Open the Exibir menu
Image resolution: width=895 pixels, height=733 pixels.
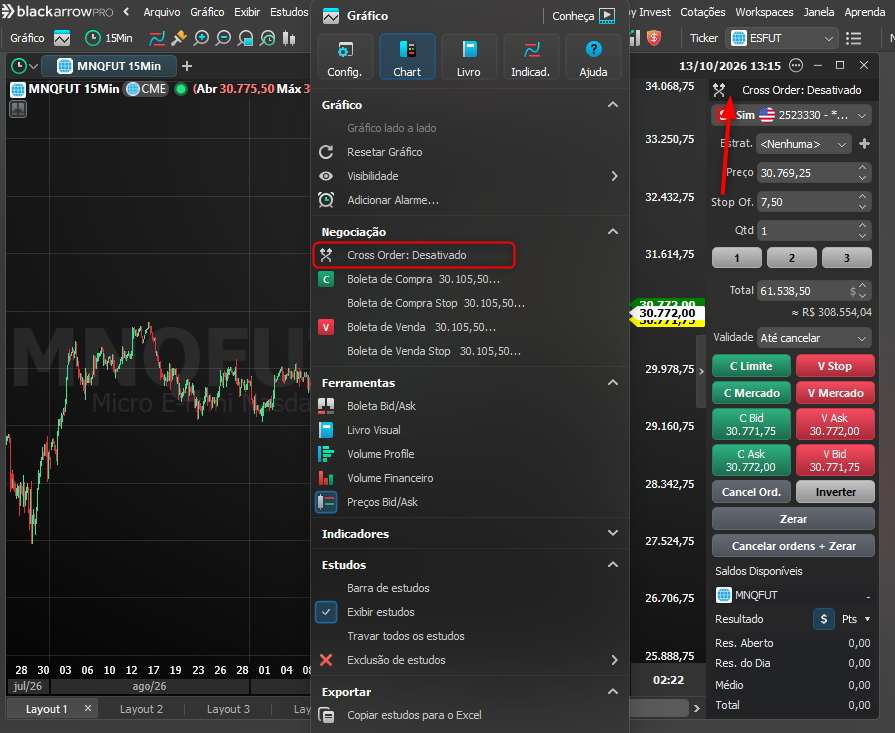coord(247,12)
